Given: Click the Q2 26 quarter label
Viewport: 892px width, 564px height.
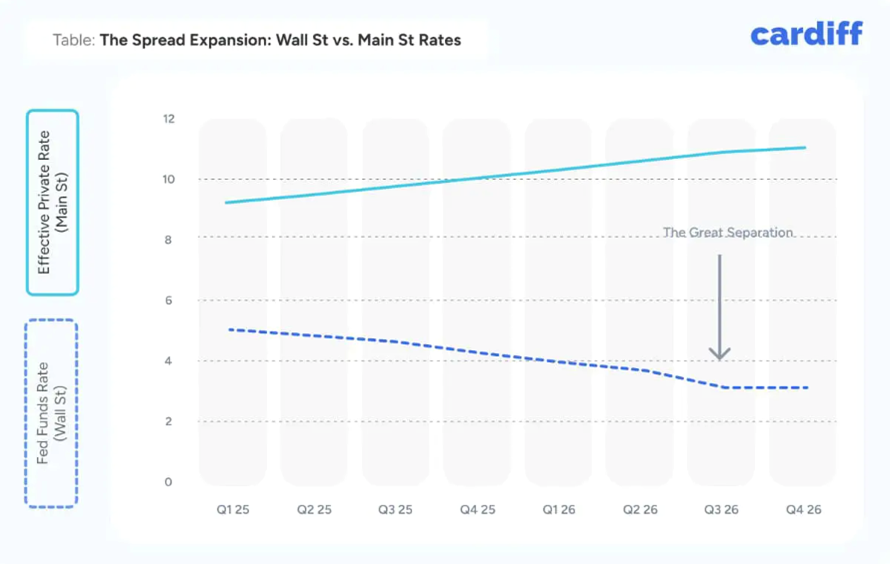Looking at the screenshot, I should [x=640, y=509].
